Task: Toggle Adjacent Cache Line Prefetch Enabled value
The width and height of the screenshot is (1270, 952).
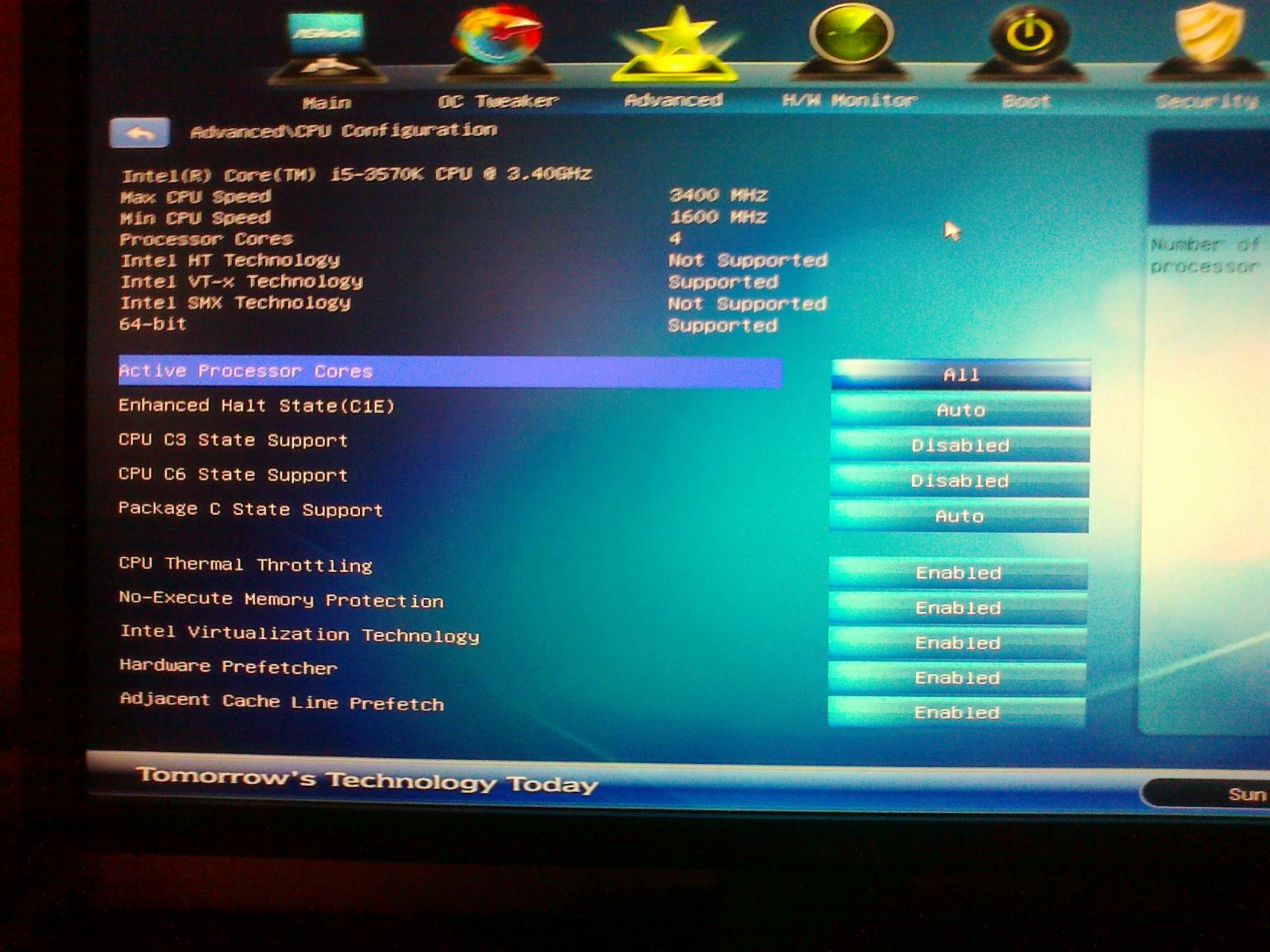Action: 957,713
